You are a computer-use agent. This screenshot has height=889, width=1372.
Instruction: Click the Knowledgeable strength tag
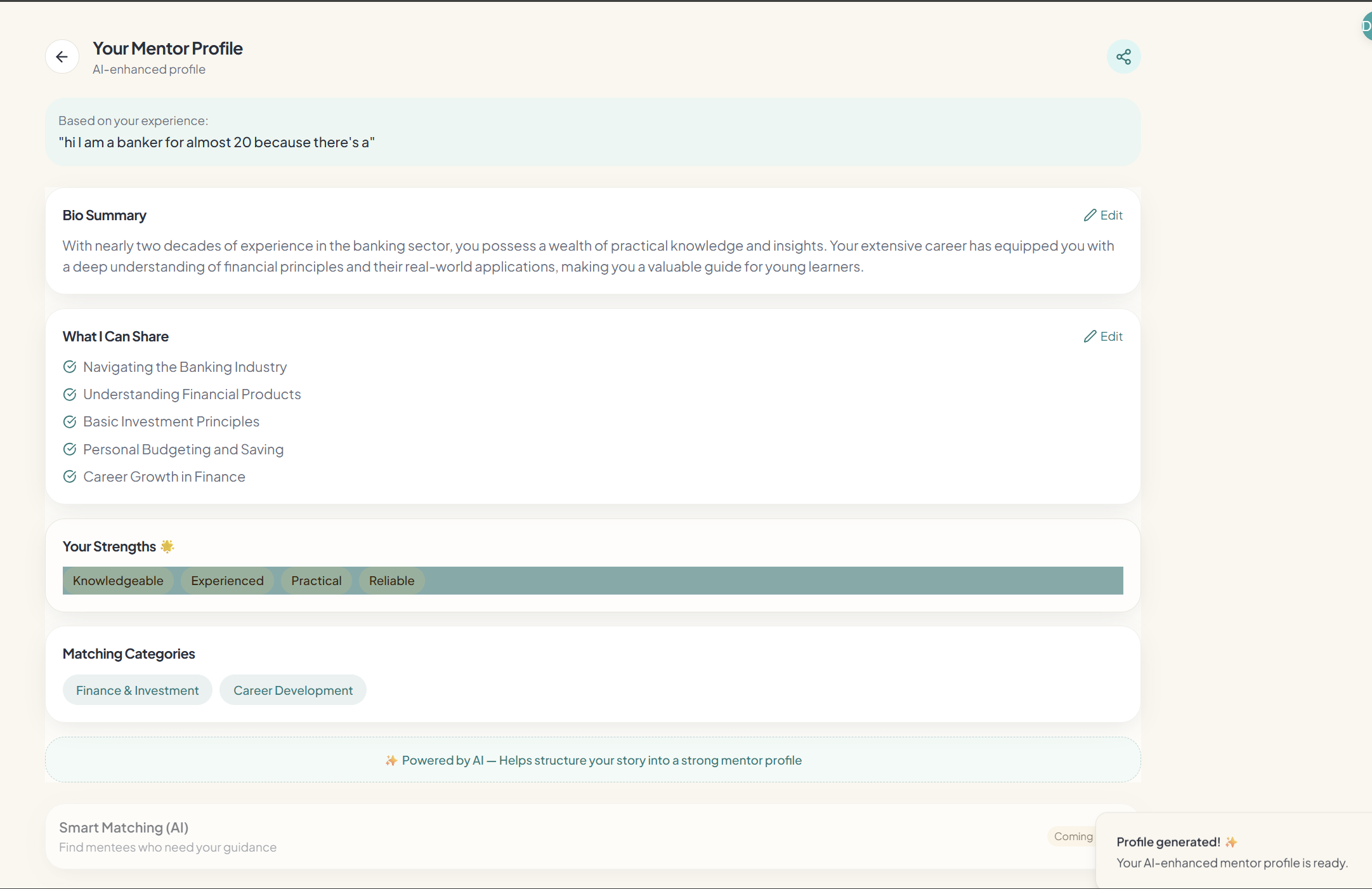click(118, 581)
